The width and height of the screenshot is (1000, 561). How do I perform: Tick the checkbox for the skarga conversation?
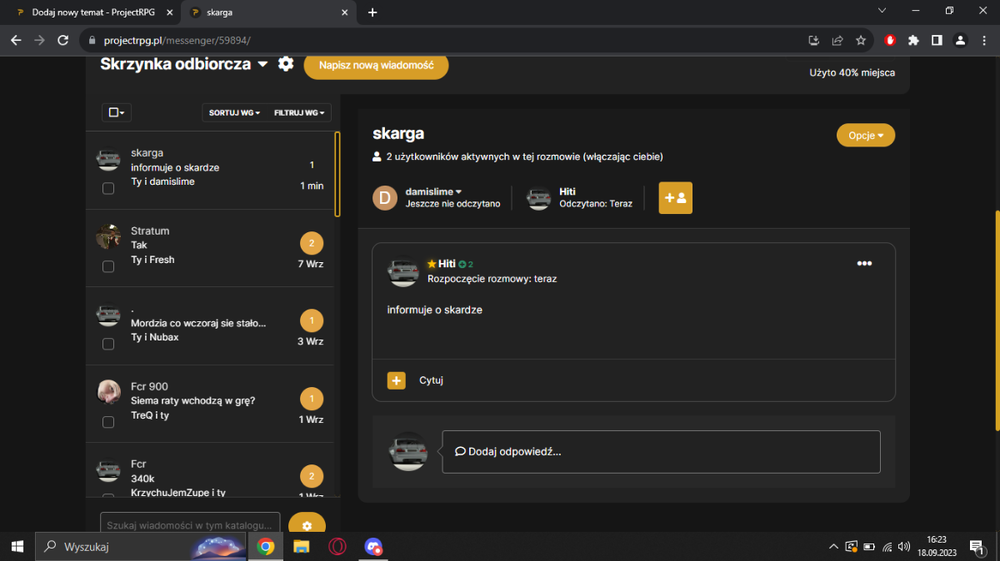tap(108, 189)
